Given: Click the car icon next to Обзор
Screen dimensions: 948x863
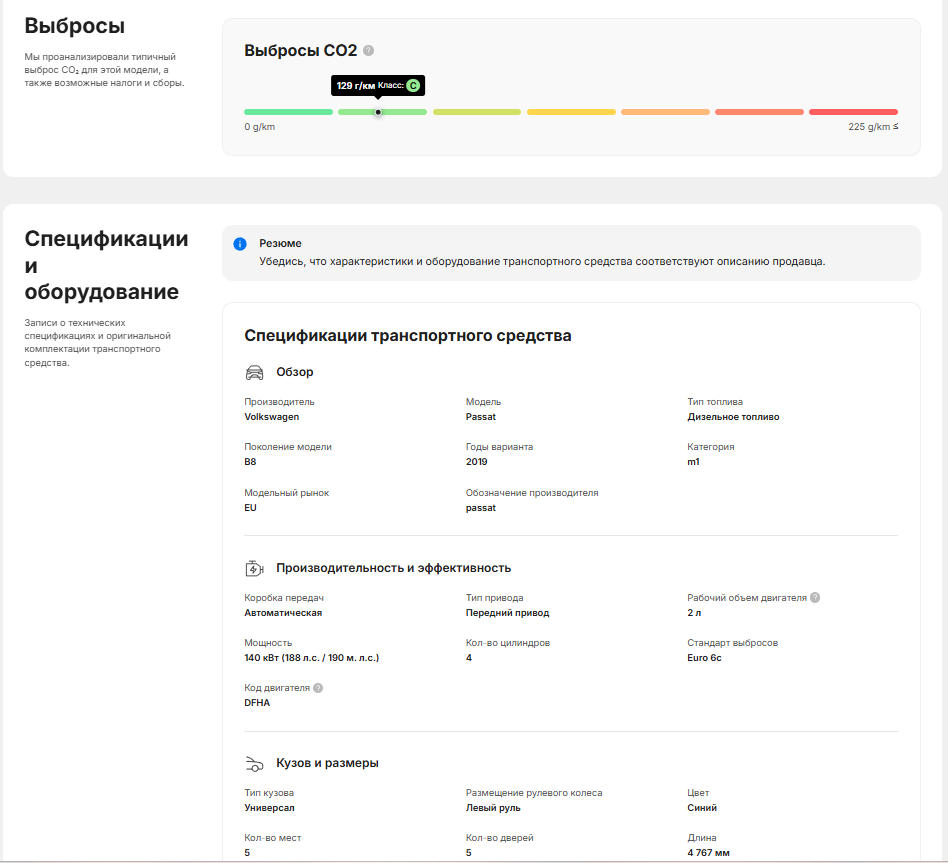Looking at the screenshot, I should [255, 373].
